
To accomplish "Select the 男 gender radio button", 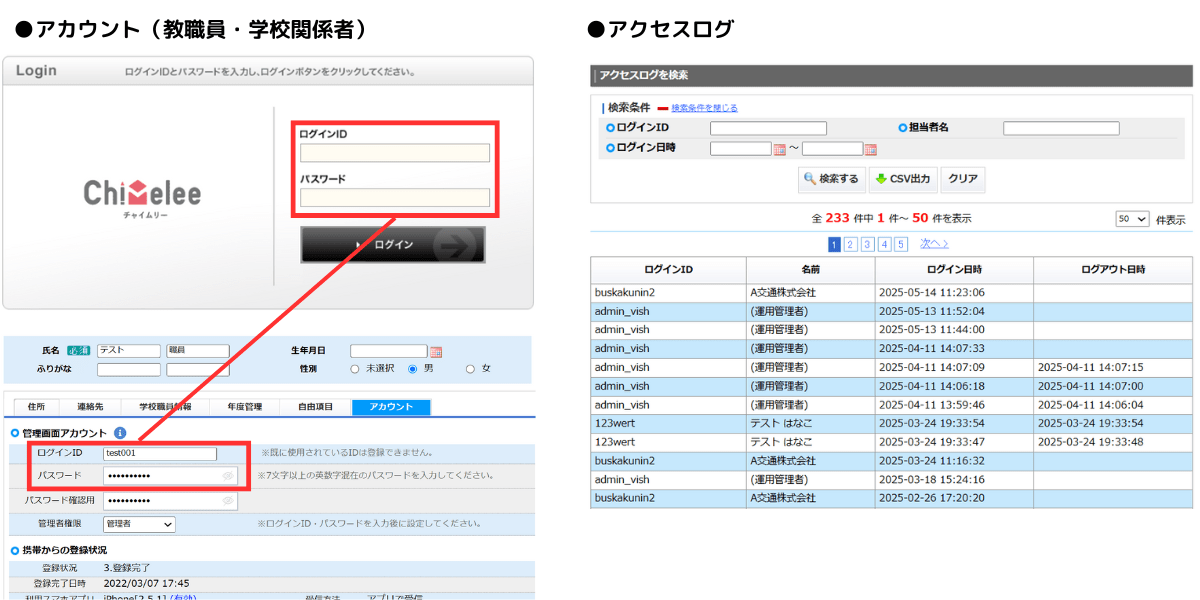I will click(x=412, y=369).
